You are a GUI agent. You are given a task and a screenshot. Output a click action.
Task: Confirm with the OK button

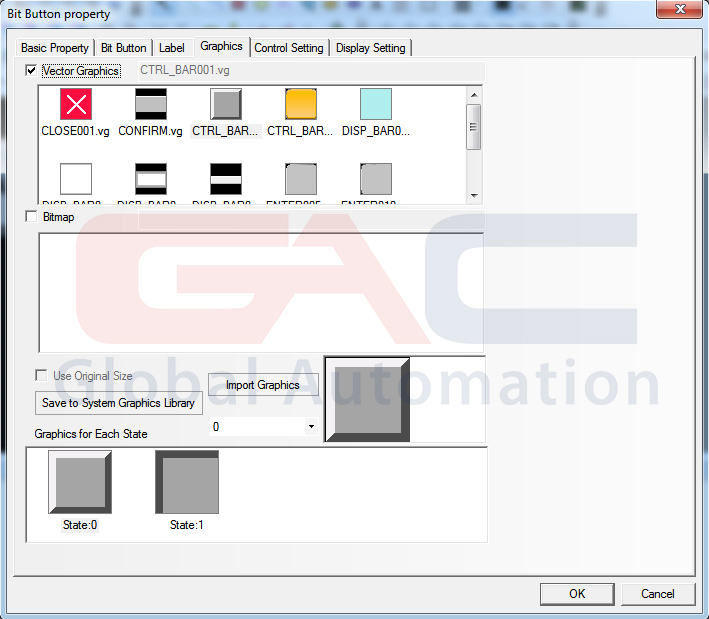(x=577, y=594)
